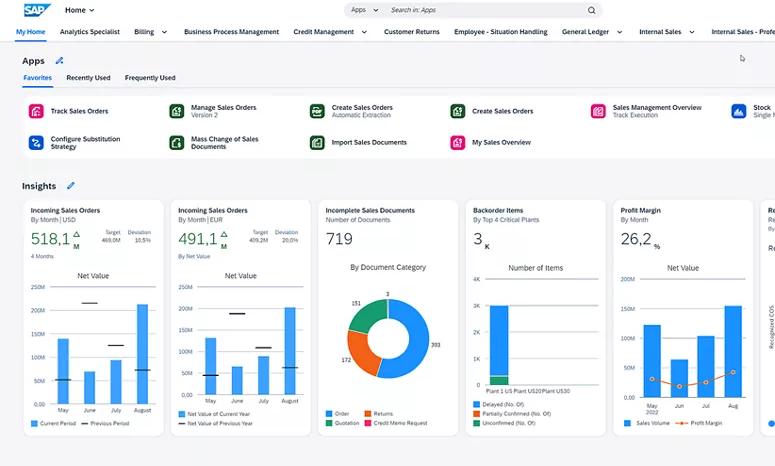Launch Create Sales Orders Automatic Extraction icon
Screen dimensions: 775x466
(x=316, y=111)
